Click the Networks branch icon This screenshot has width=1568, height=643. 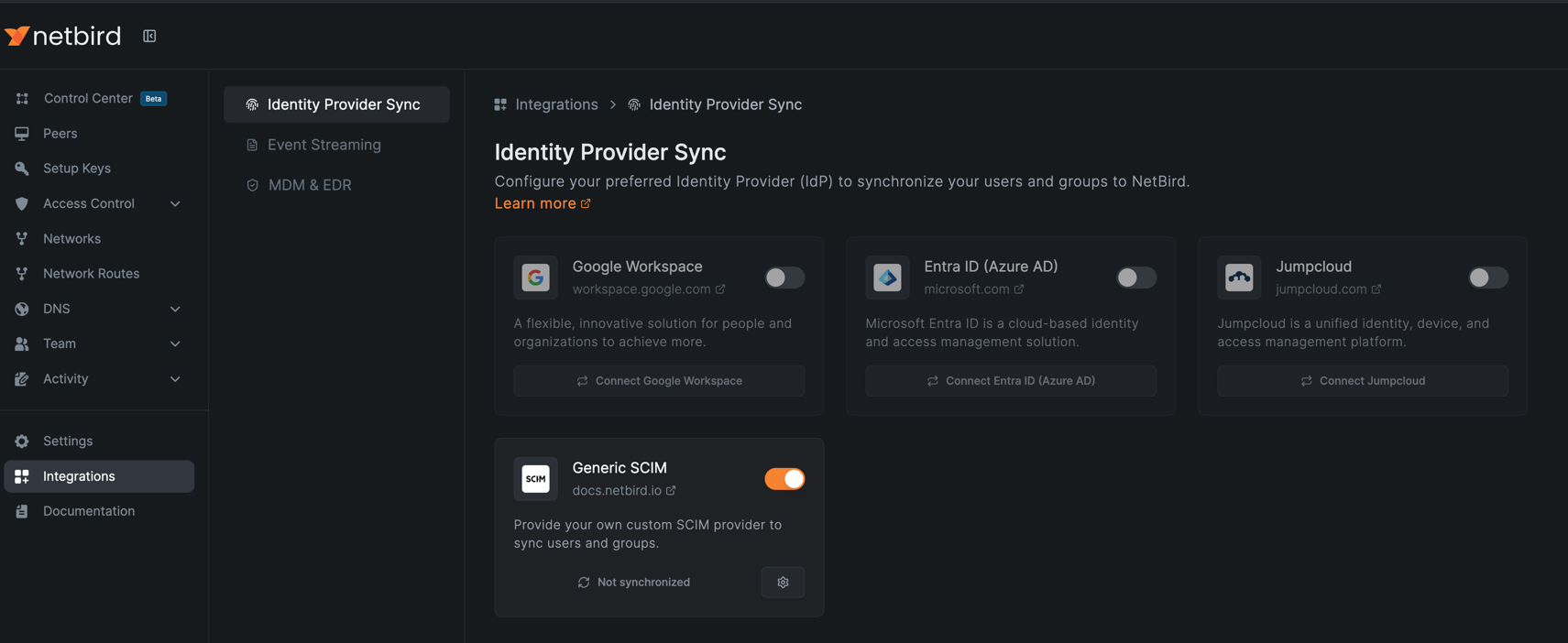click(22, 239)
